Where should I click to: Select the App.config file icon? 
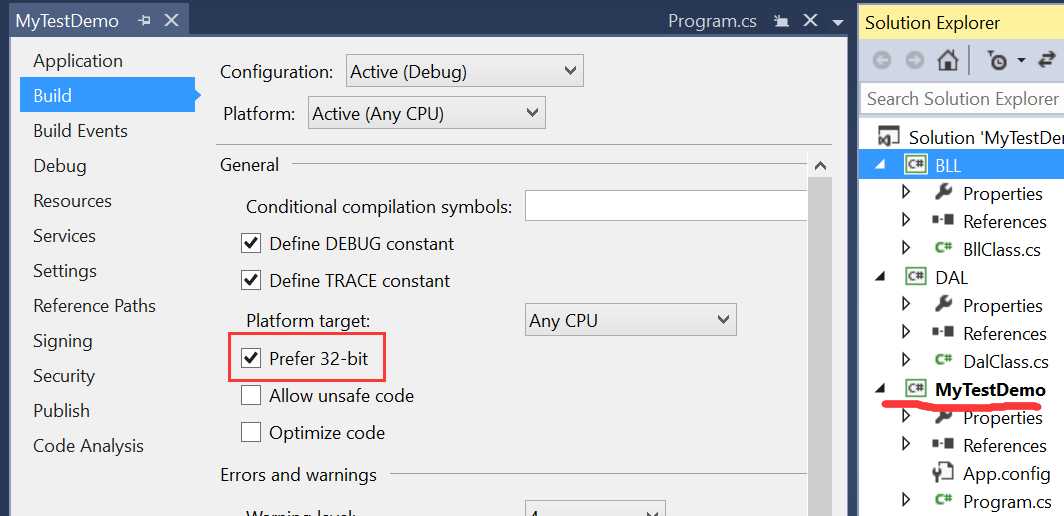[x=943, y=473]
